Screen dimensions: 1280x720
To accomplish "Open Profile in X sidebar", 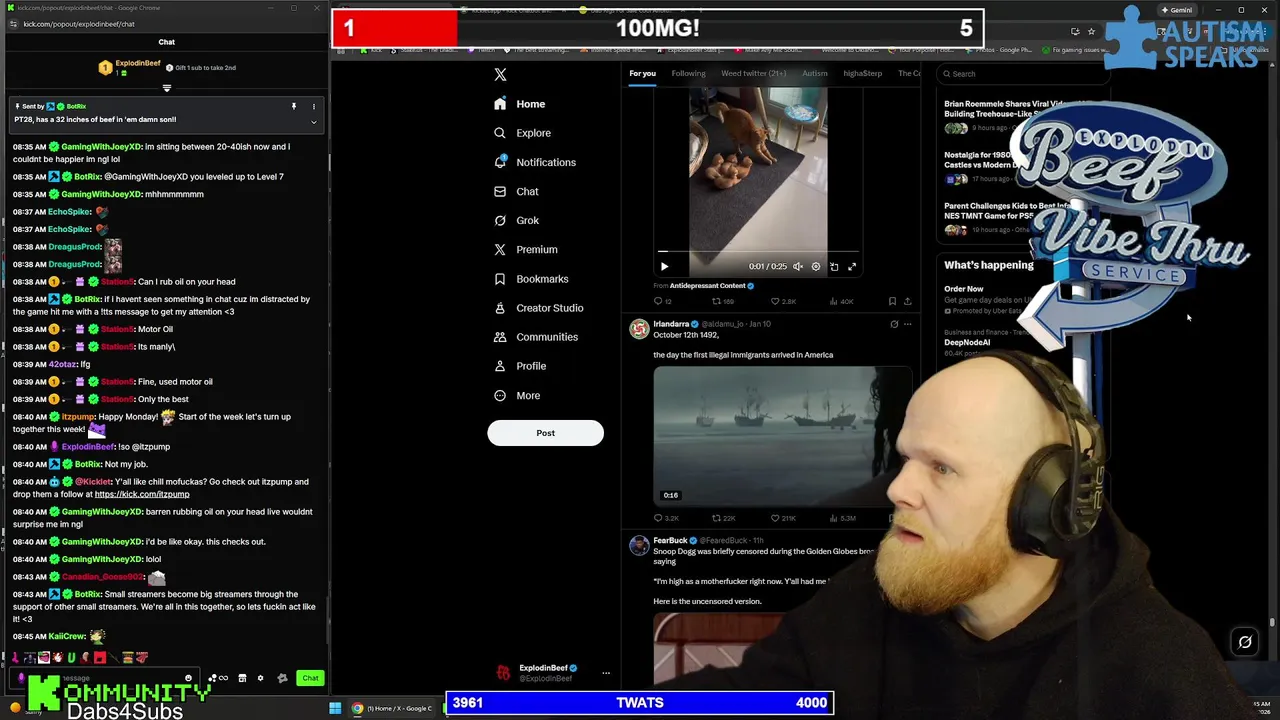I will (520, 366).
